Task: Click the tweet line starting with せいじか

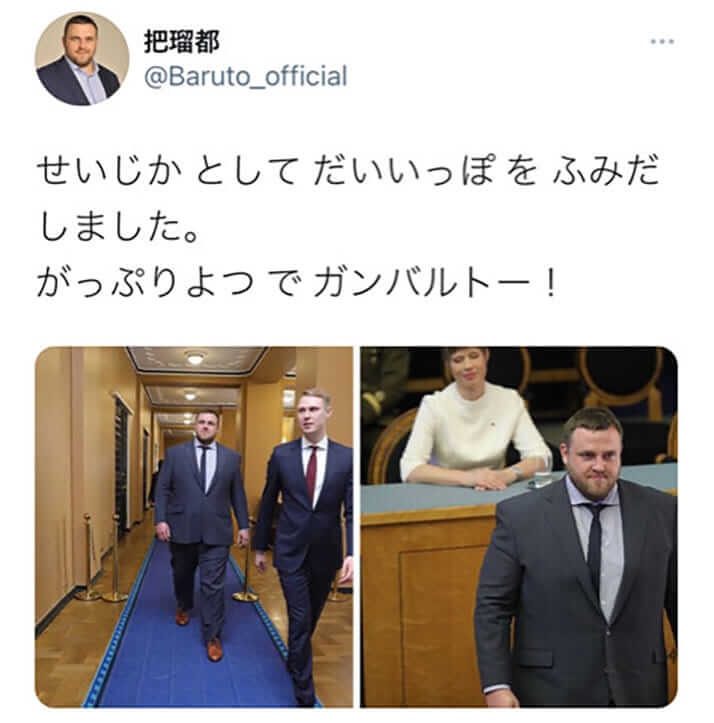Action: 348,172
